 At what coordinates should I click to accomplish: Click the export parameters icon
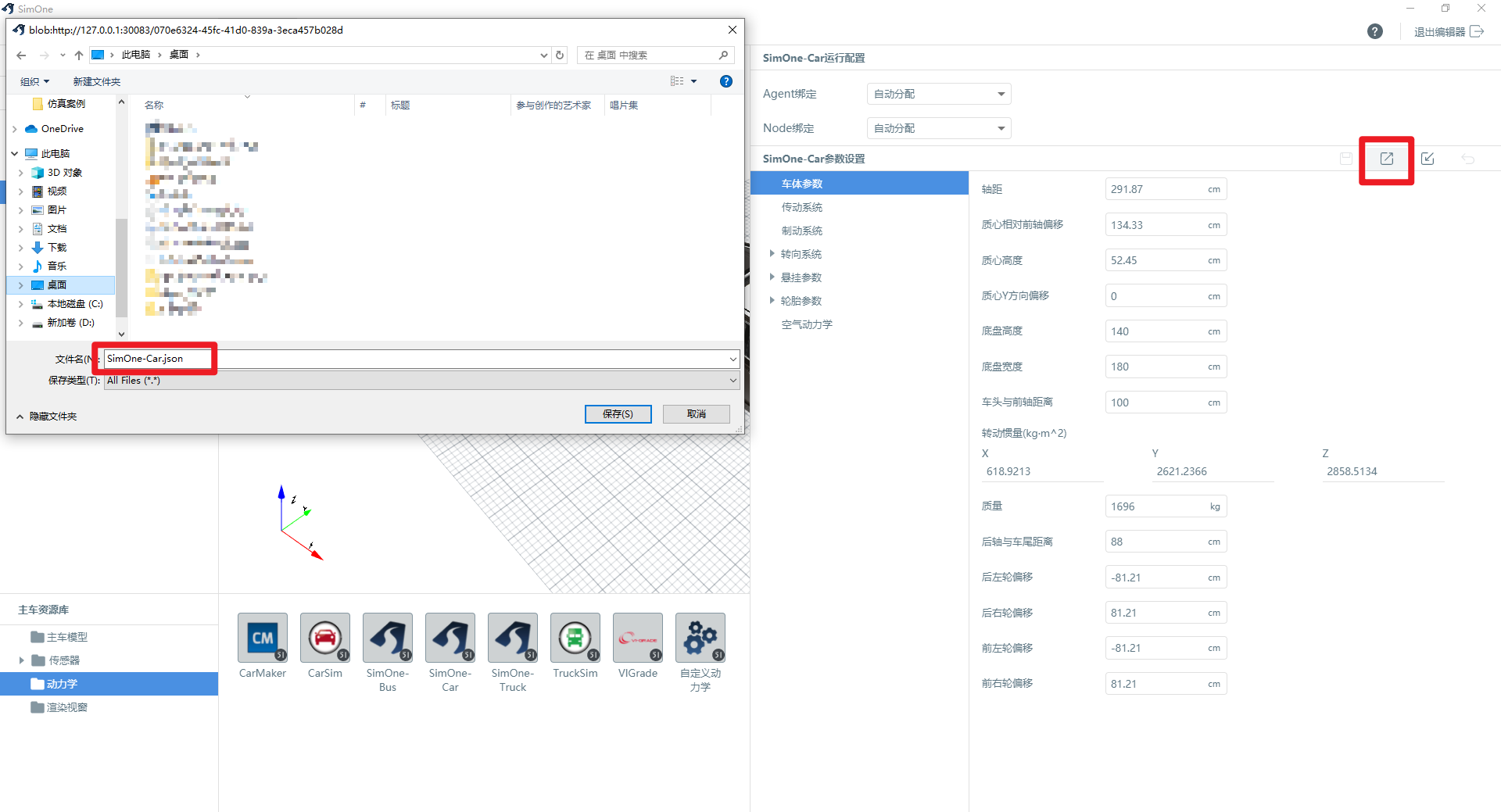click(x=1387, y=159)
